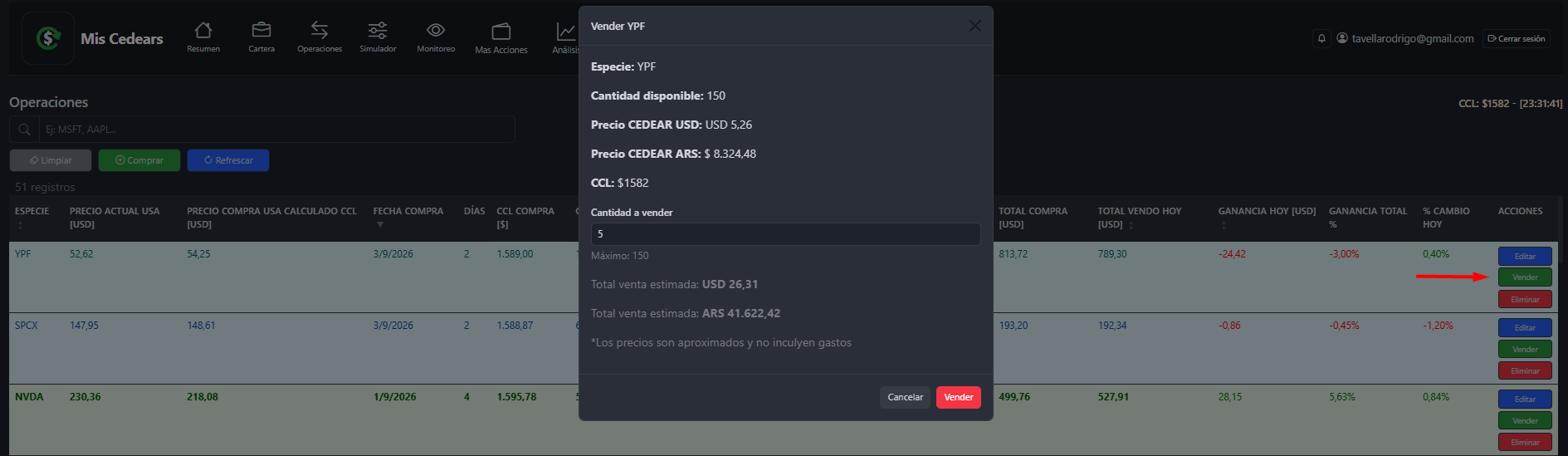Image resolution: width=1568 pixels, height=456 pixels.
Task: Open the Resumen home icon
Action: (203, 31)
